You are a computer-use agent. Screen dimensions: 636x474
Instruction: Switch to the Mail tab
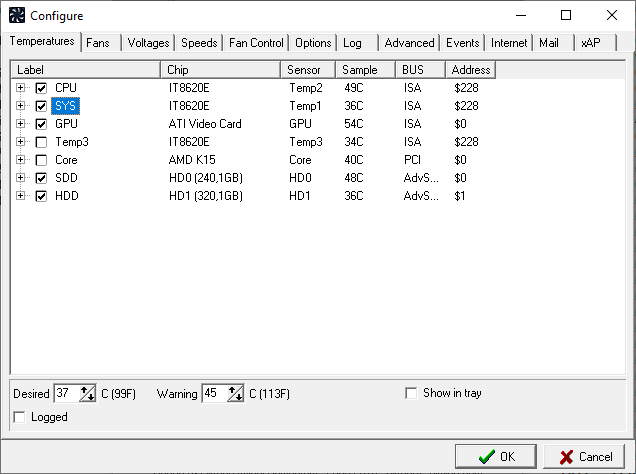pyautogui.click(x=554, y=43)
